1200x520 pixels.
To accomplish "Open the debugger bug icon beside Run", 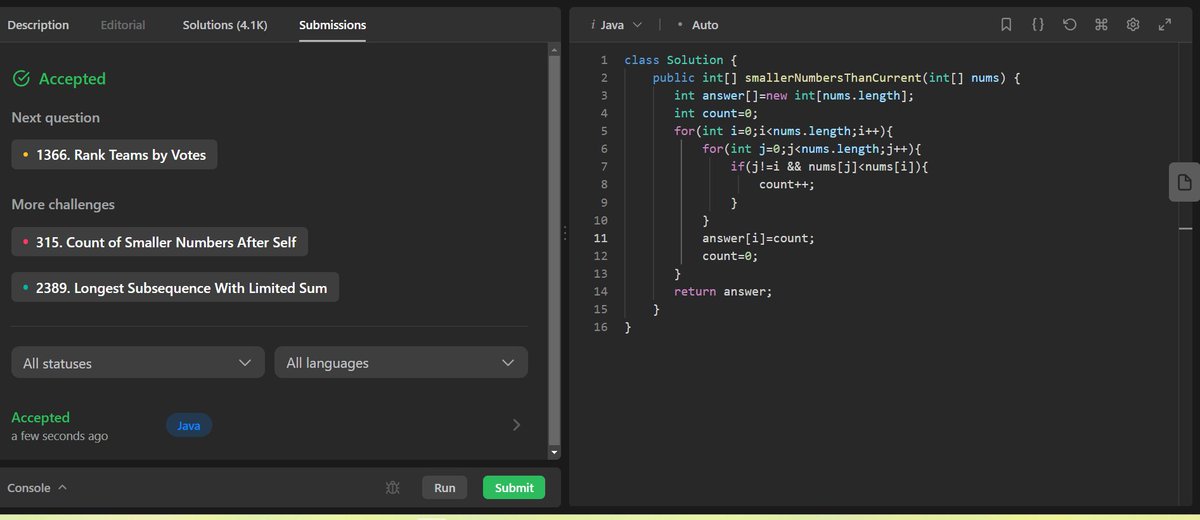I will (393, 488).
